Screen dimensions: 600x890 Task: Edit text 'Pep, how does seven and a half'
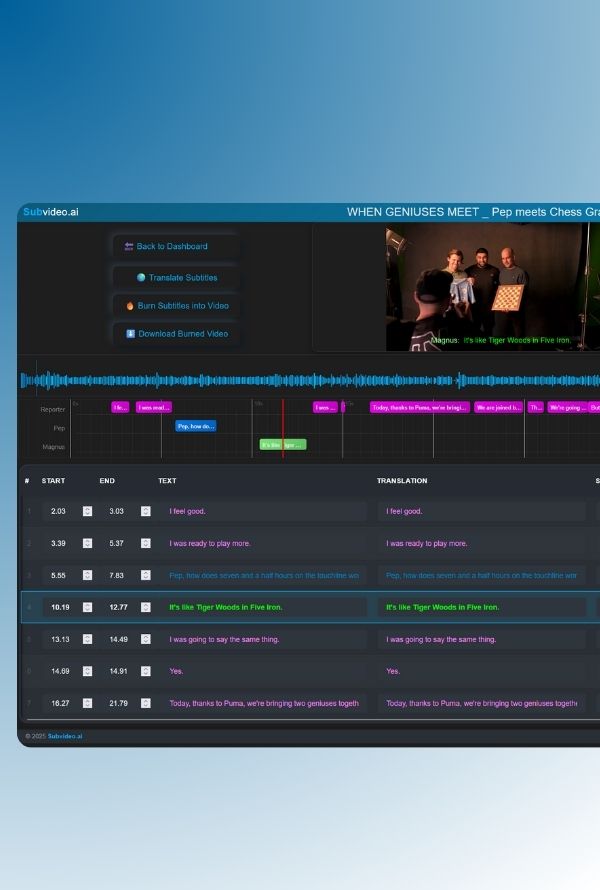264,575
